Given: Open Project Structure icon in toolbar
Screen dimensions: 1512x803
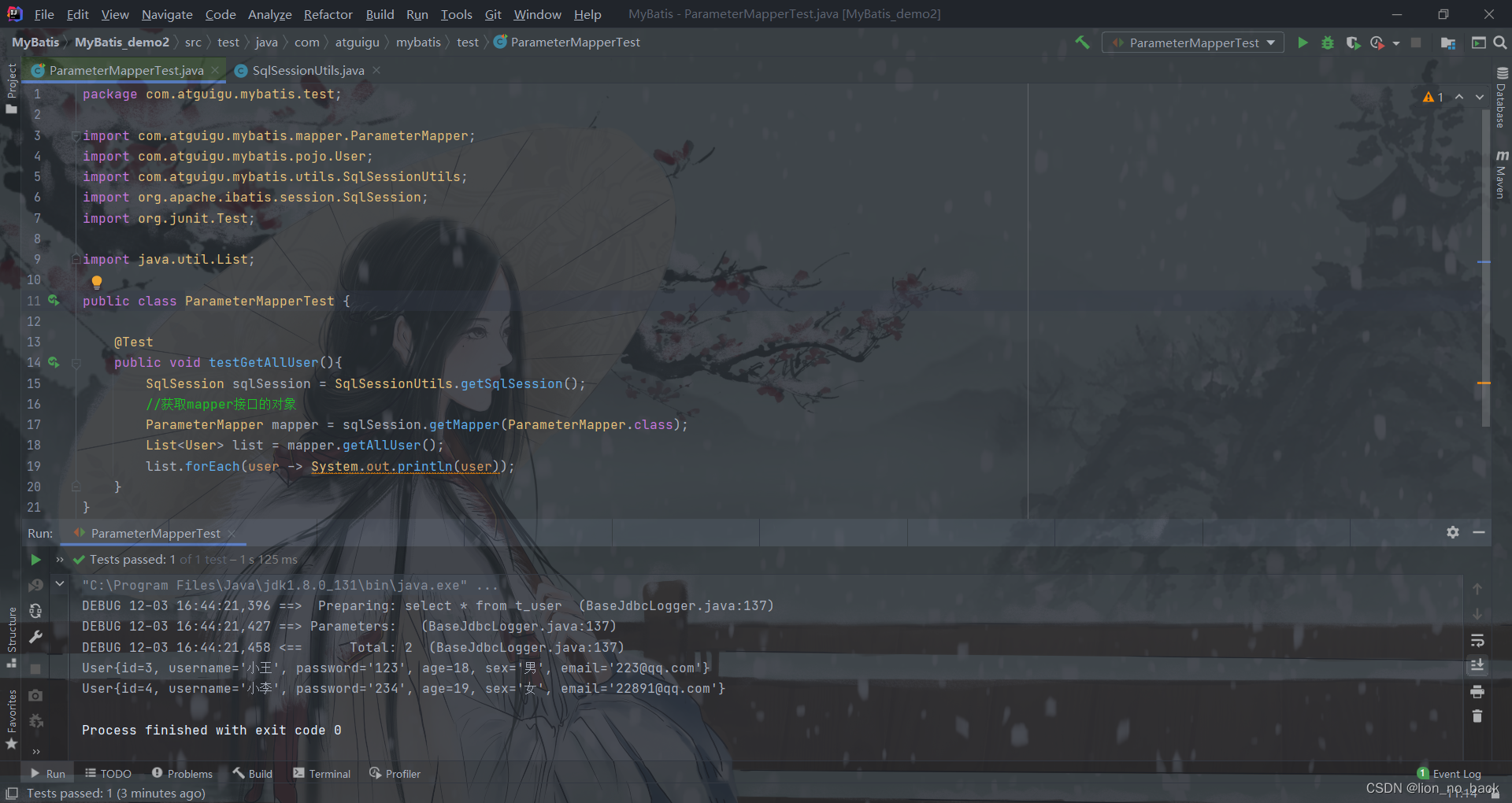Looking at the screenshot, I should [x=1448, y=43].
